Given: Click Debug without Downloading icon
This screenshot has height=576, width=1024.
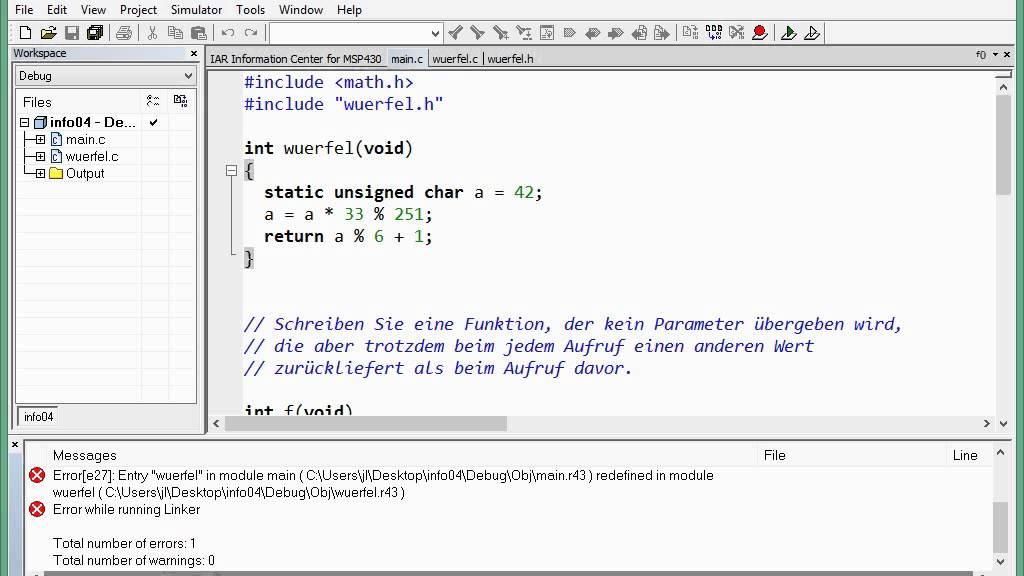Looking at the screenshot, I should [x=812, y=33].
